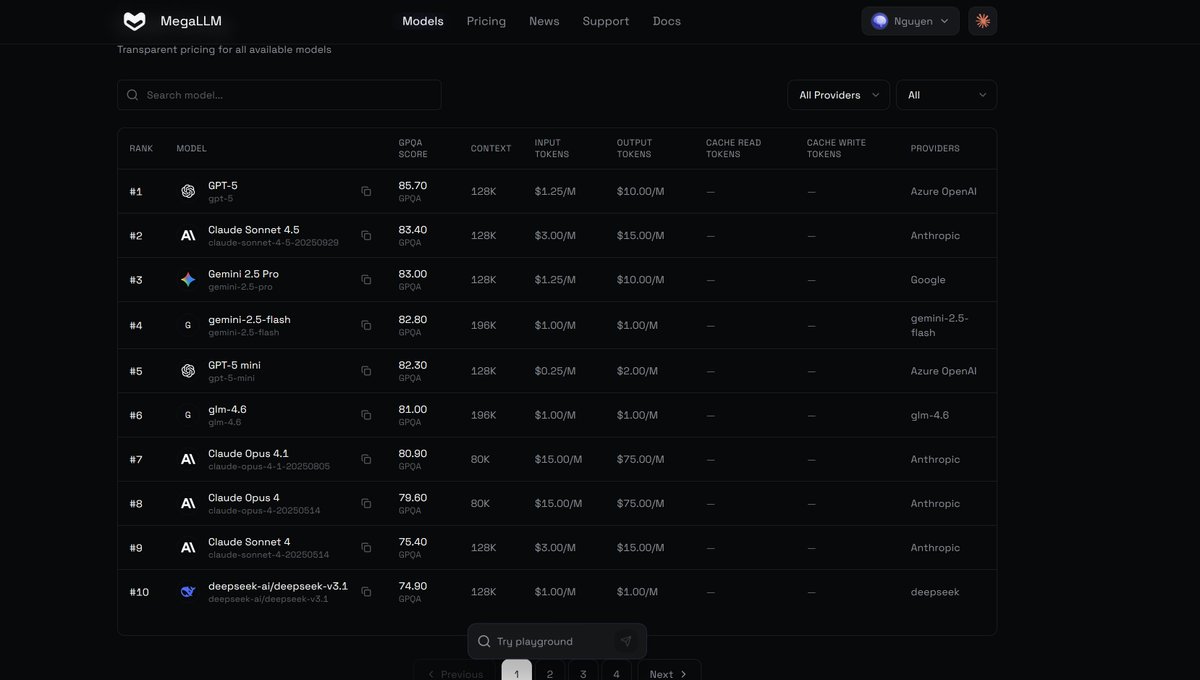
Task: Click the PROVIDERS column header
Action: 935,148
